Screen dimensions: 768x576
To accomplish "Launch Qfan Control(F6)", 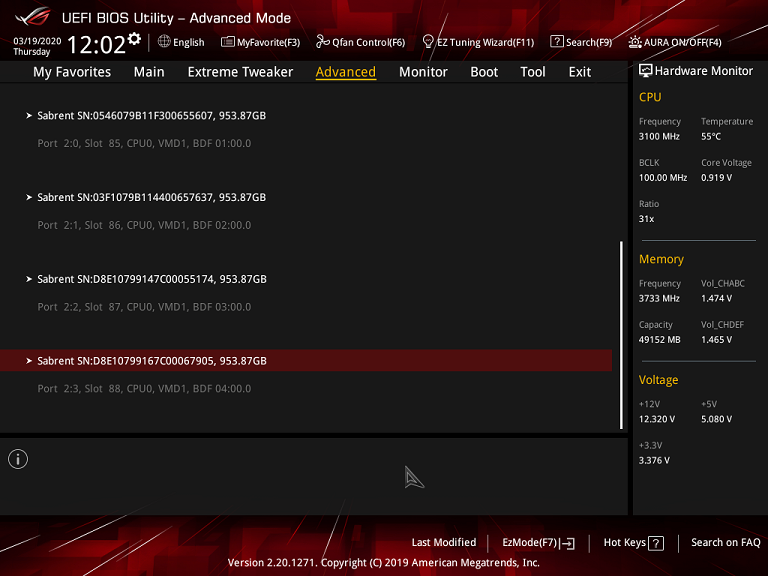I will coord(360,42).
